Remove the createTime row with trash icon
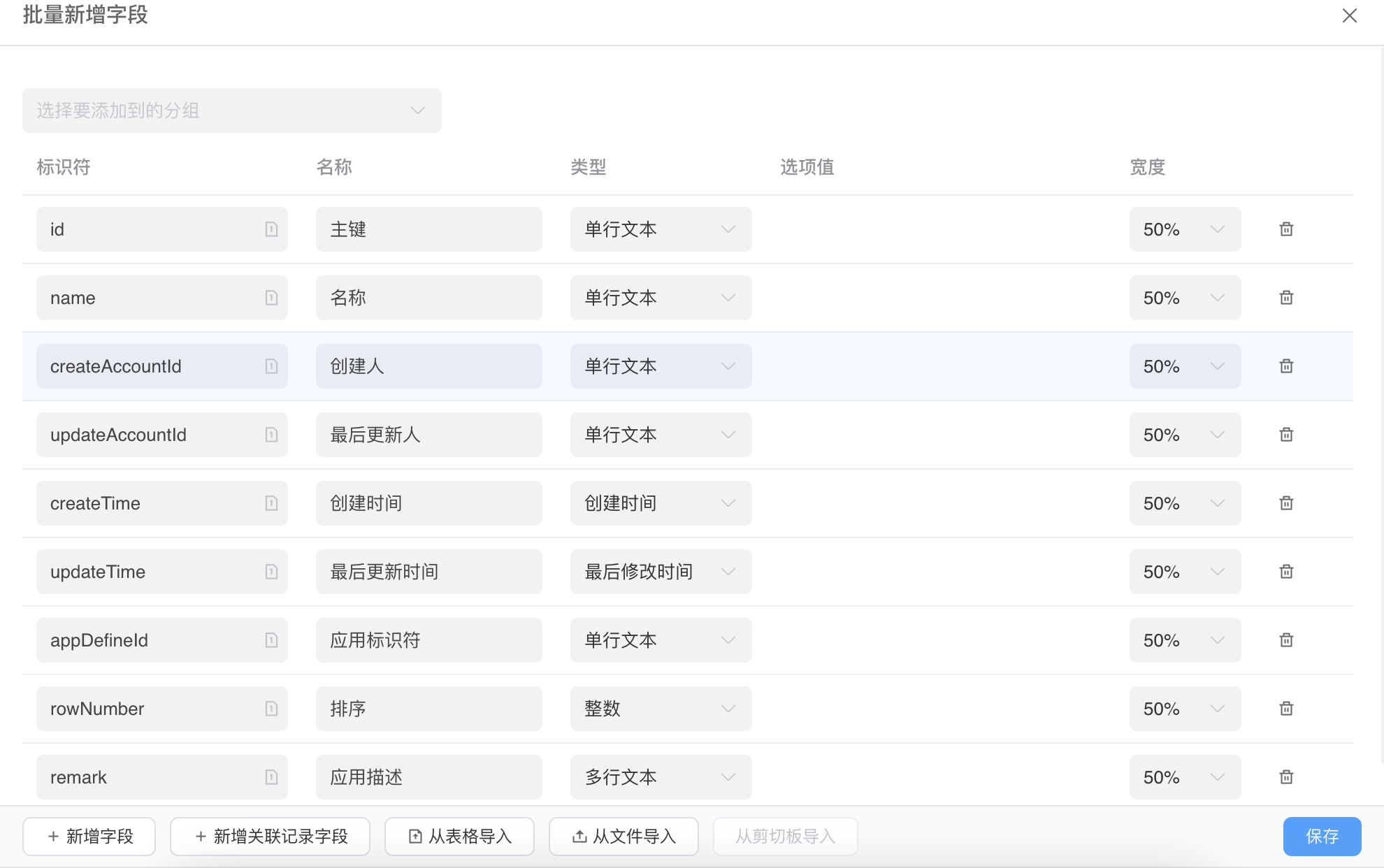Viewport: 1384px width, 868px height. [x=1286, y=503]
